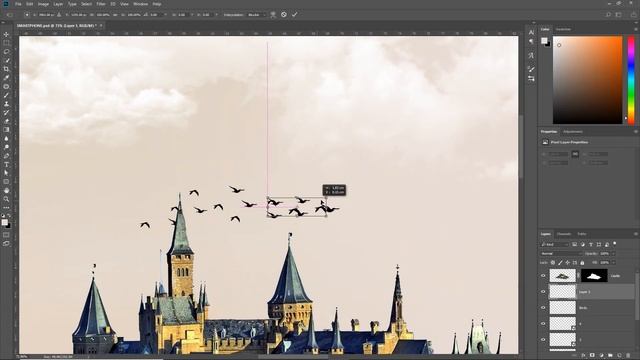Open the Layer menu
Image resolution: width=640 pixels, height=360 pixels.
click(x=58, y=4)
